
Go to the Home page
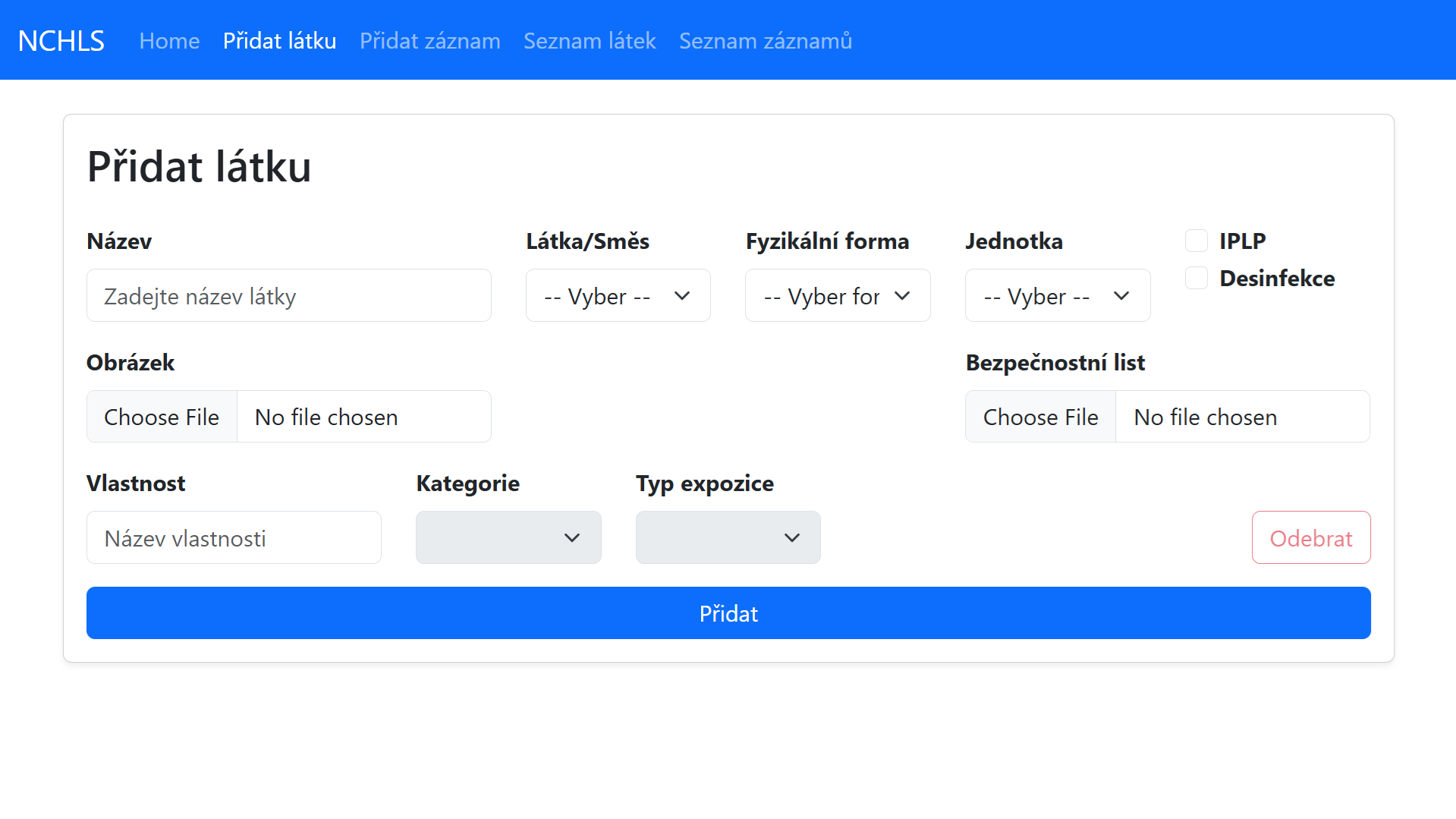(169, 41)
